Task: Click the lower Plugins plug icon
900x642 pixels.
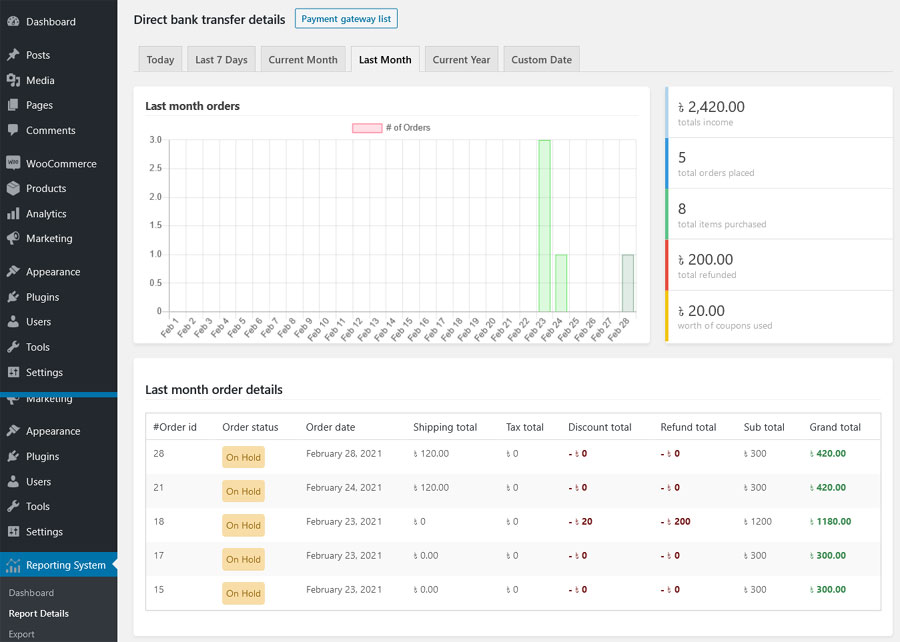Action: [13, 456]
